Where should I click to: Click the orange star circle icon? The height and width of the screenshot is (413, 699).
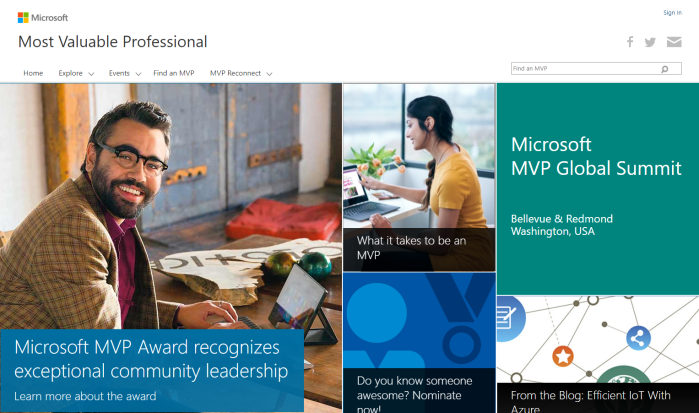[563, 356]
